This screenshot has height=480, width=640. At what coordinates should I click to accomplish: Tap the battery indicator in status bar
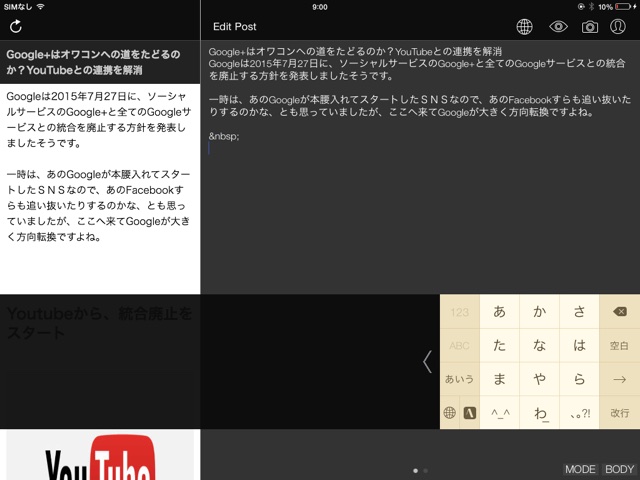tap(625, 7)
